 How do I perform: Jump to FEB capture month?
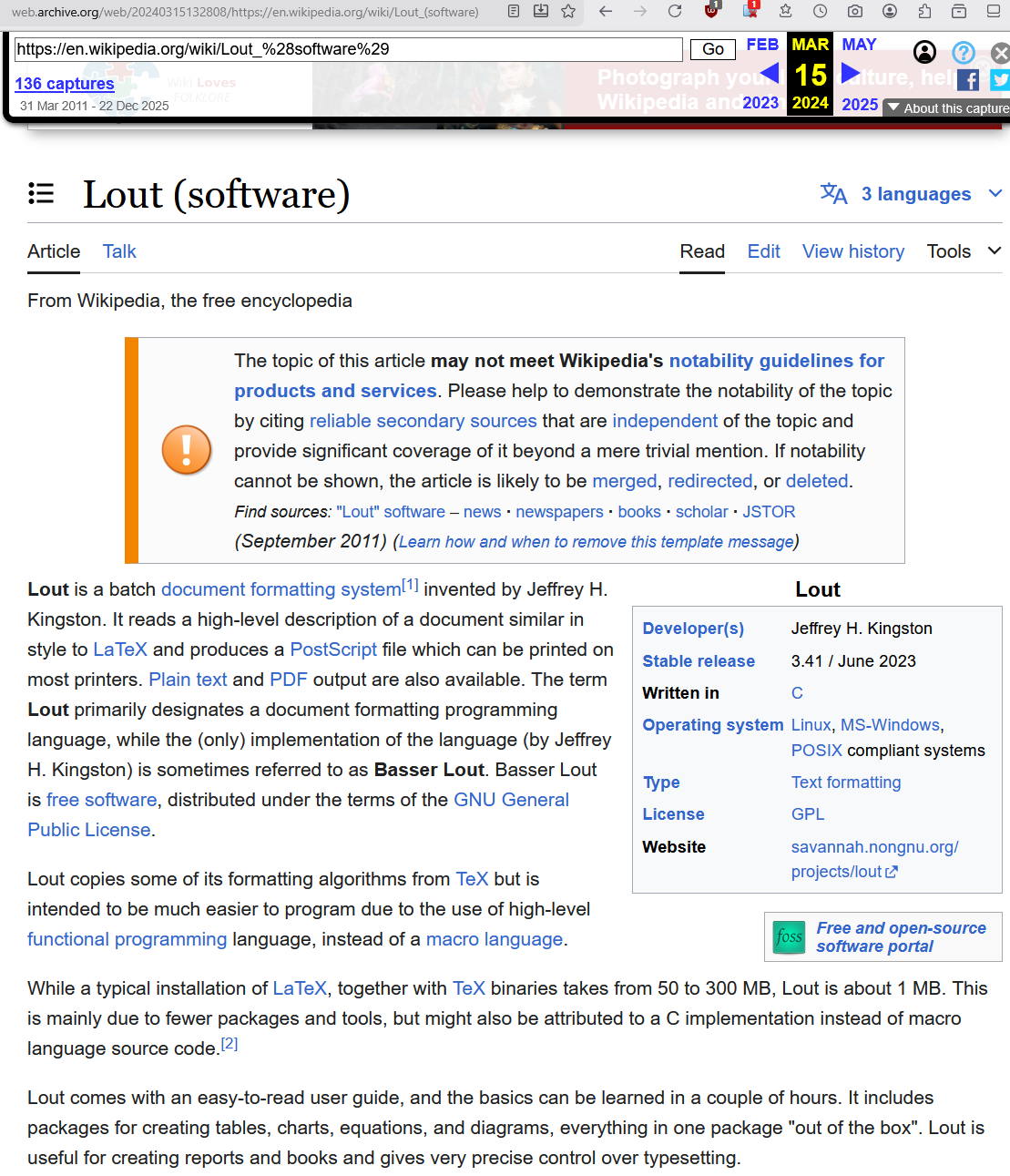click(762, 45)
